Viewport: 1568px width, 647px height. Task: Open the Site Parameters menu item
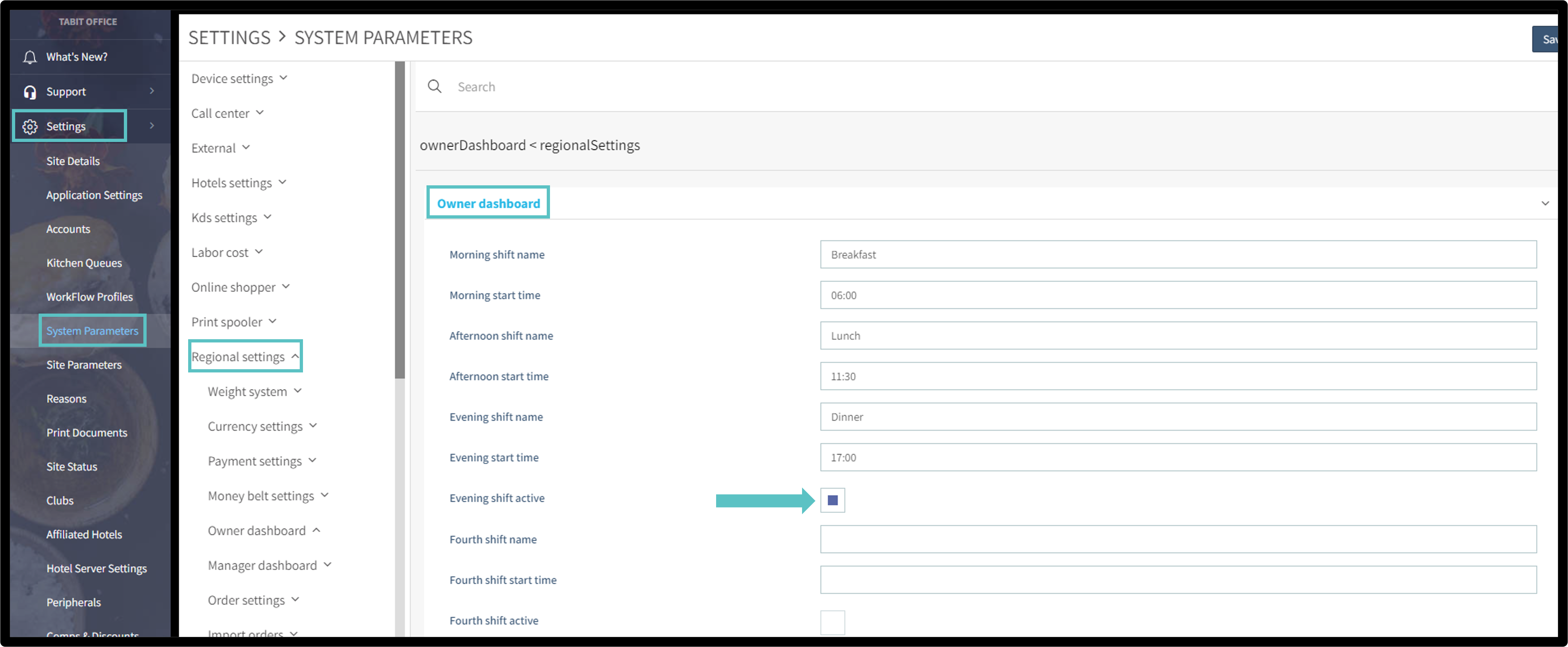click(x=84, y=365)
